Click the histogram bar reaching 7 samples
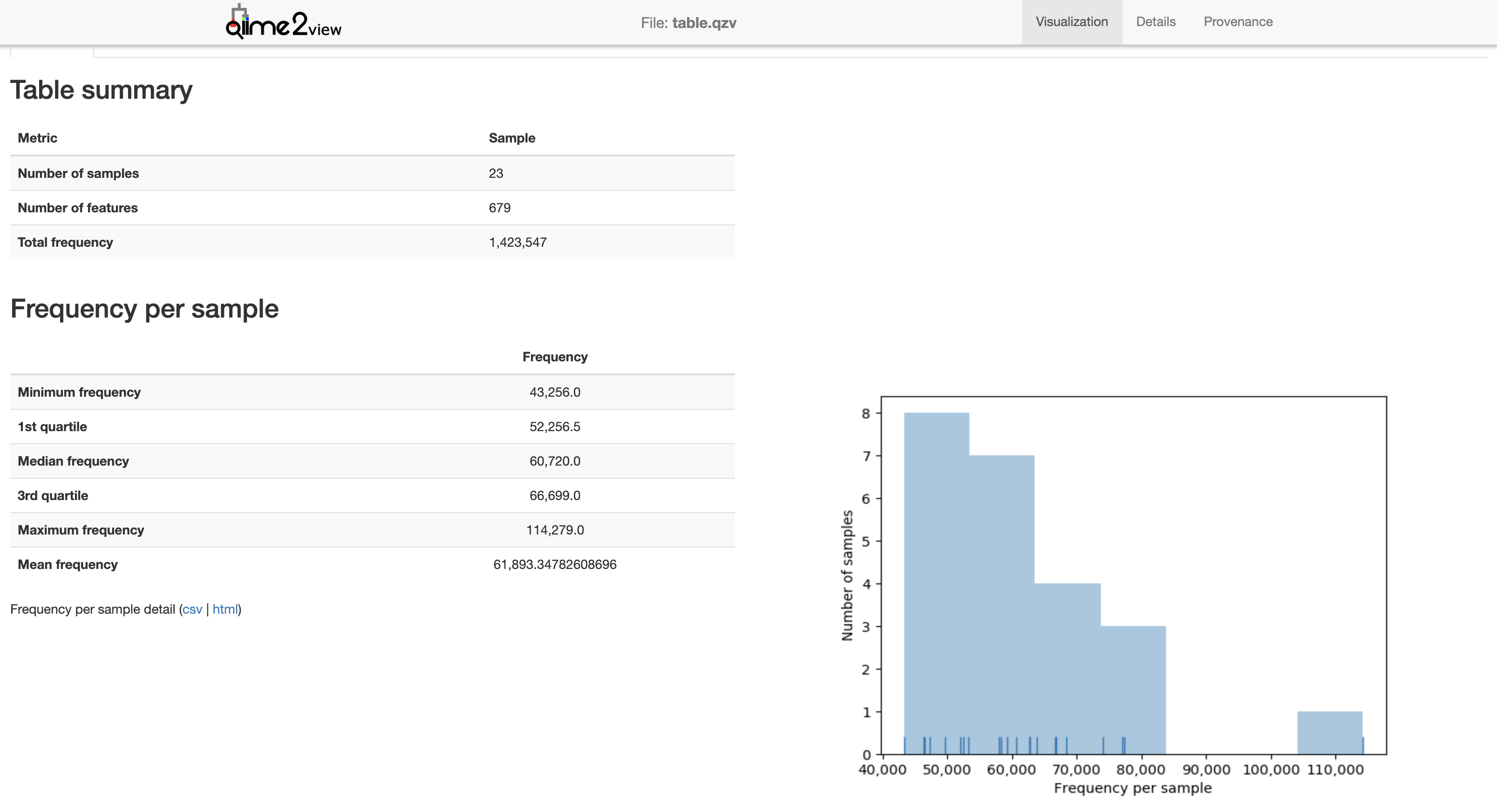 pos(1001,604)
